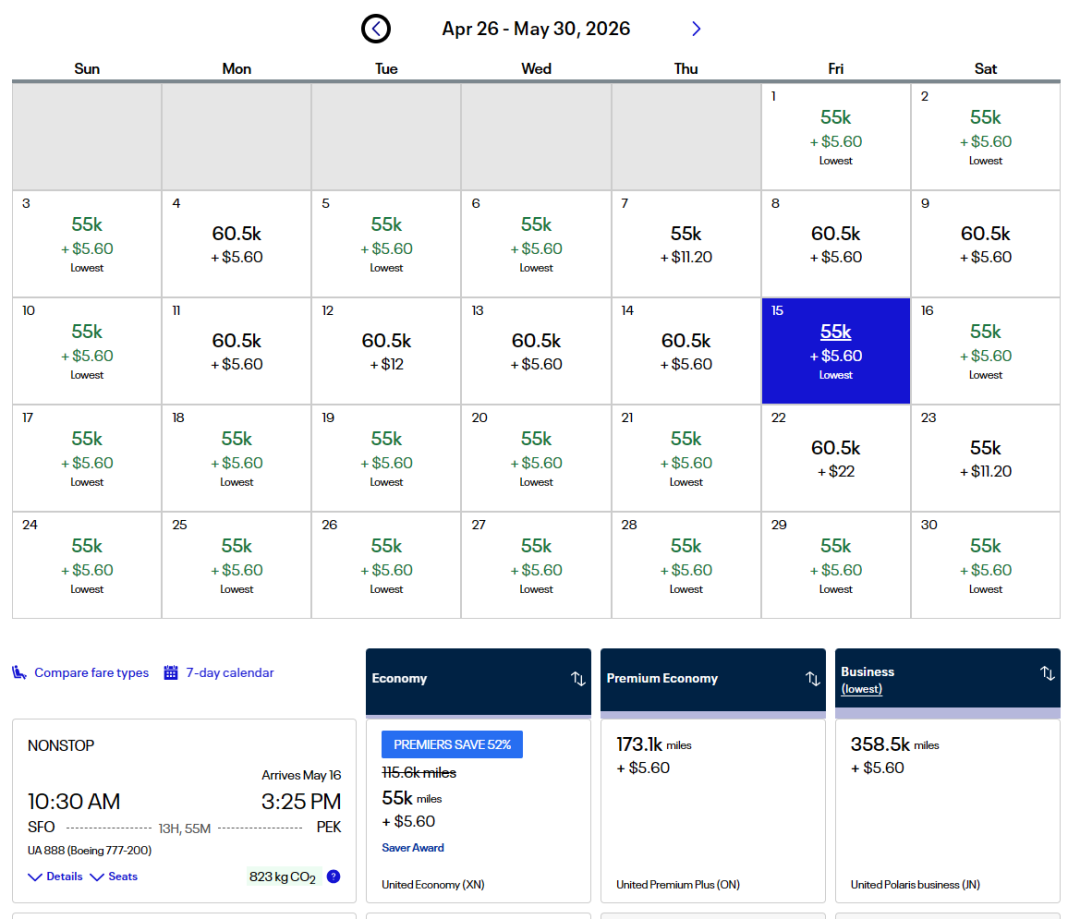This screenshot has width=1080, height=919.
Task: Sort by Business fare arrows
Action: [1047, 673]
